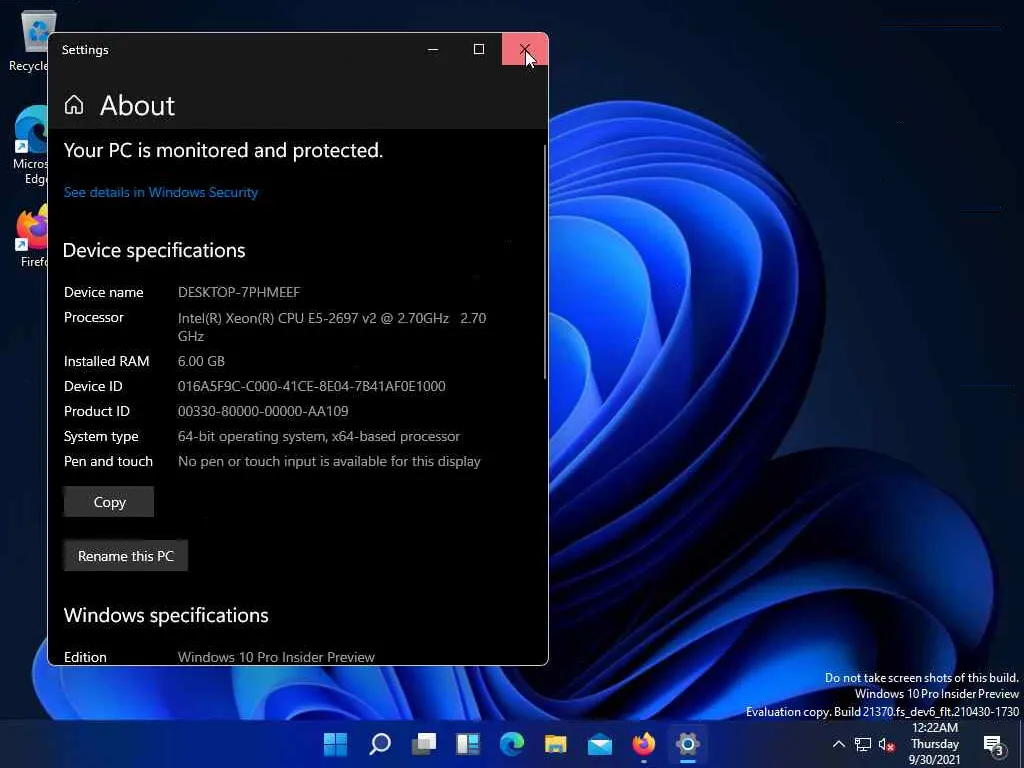Viewport: 1024px width, 768px height.
Task: Click the device name DESKTOP-7PHMEEF
Action: click(x=239, y=292)
